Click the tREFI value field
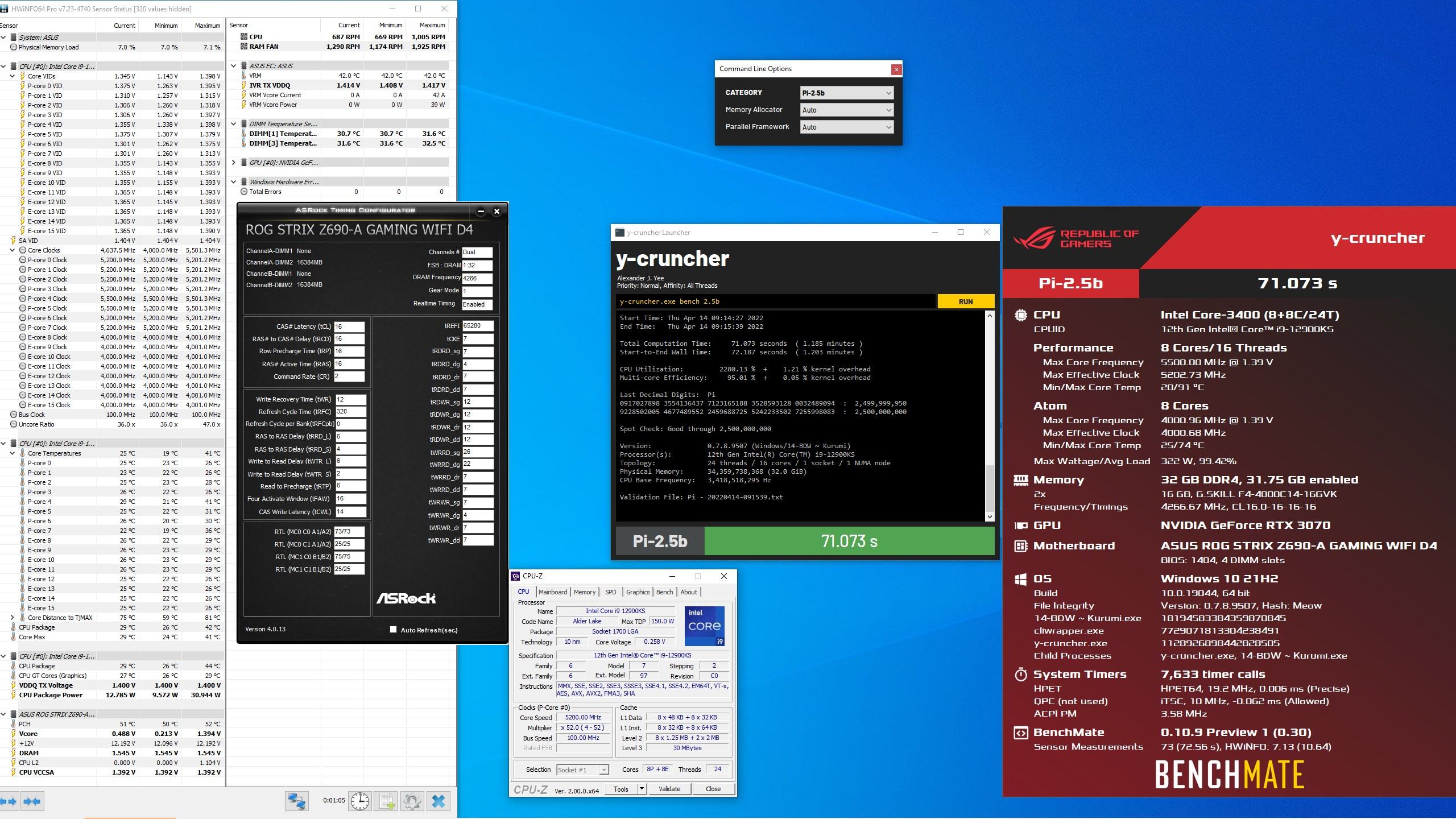 point(478,326)
